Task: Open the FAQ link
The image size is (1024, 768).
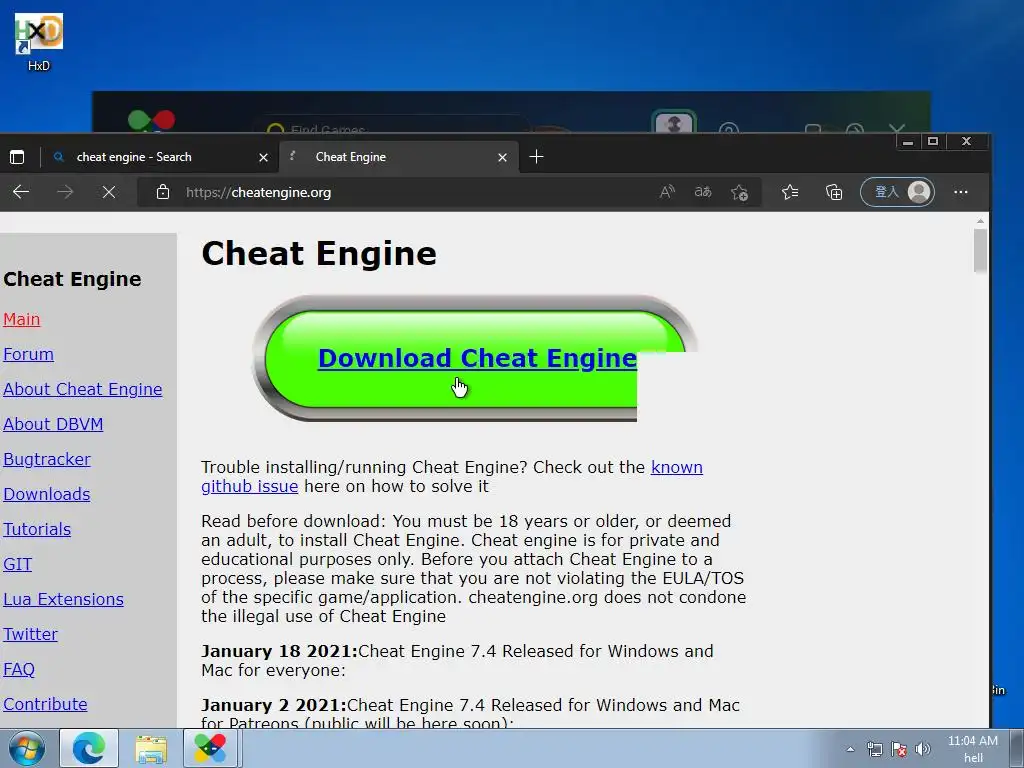Action: point(19,669)
